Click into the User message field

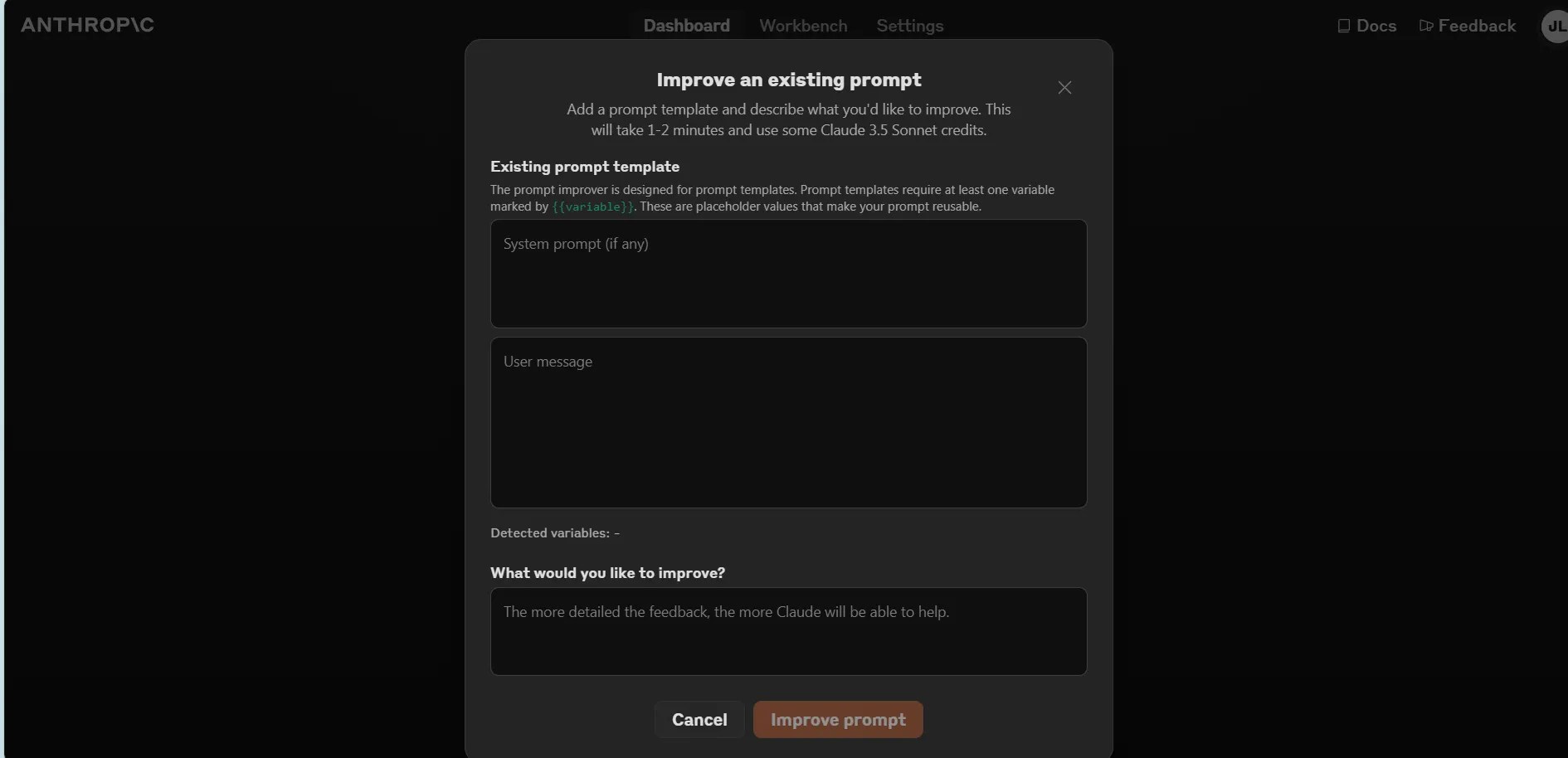pos(788,422)
